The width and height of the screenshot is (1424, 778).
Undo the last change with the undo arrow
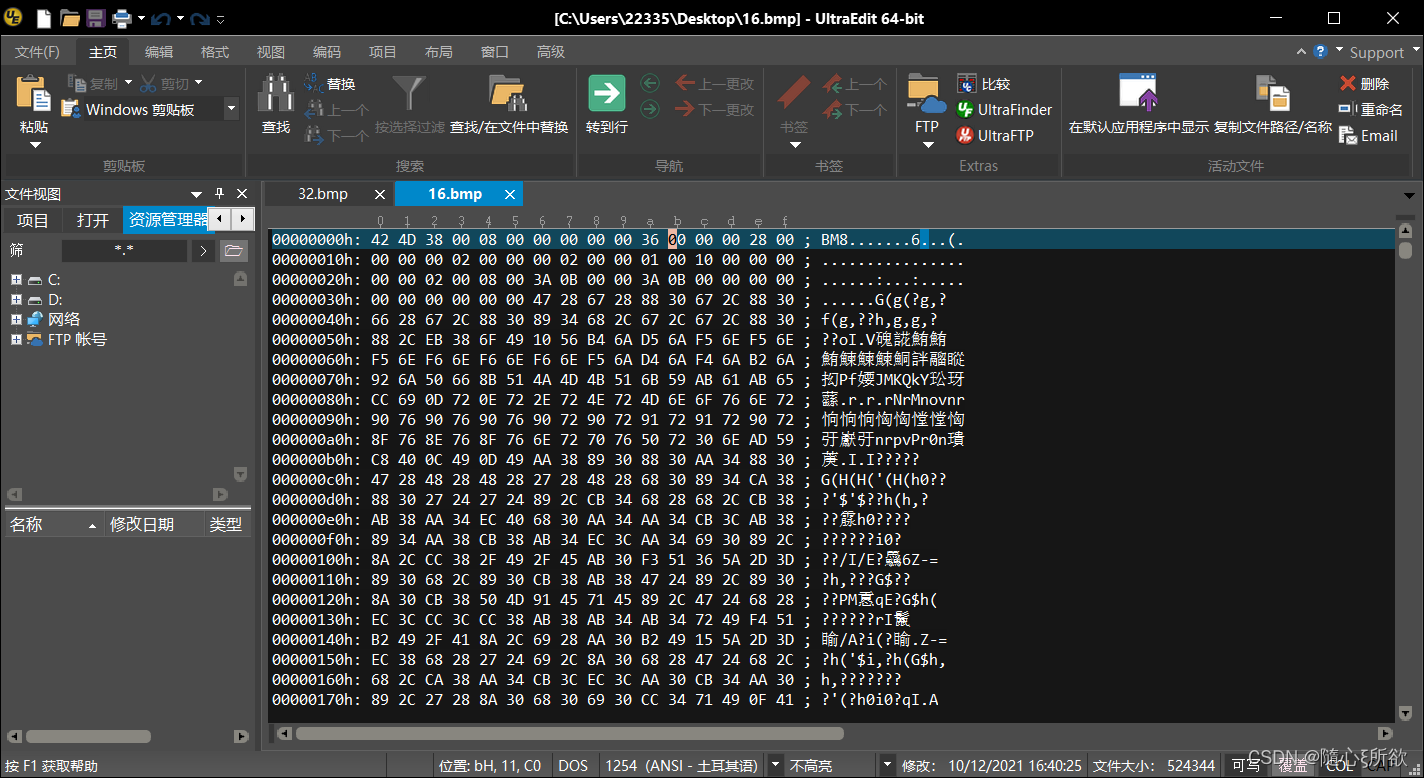coord(161,18)
